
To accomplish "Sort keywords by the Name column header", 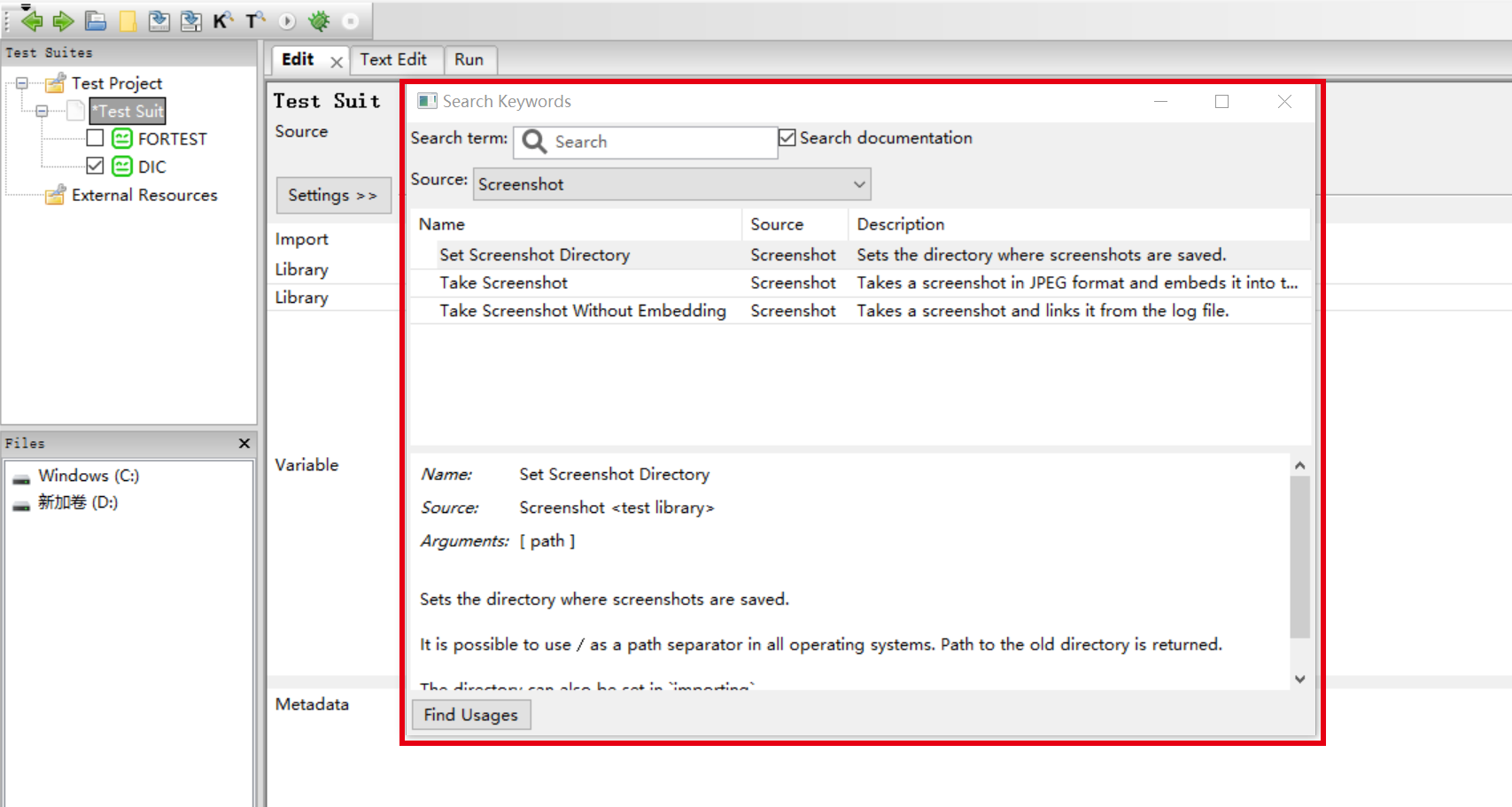I will pos(577,224).
